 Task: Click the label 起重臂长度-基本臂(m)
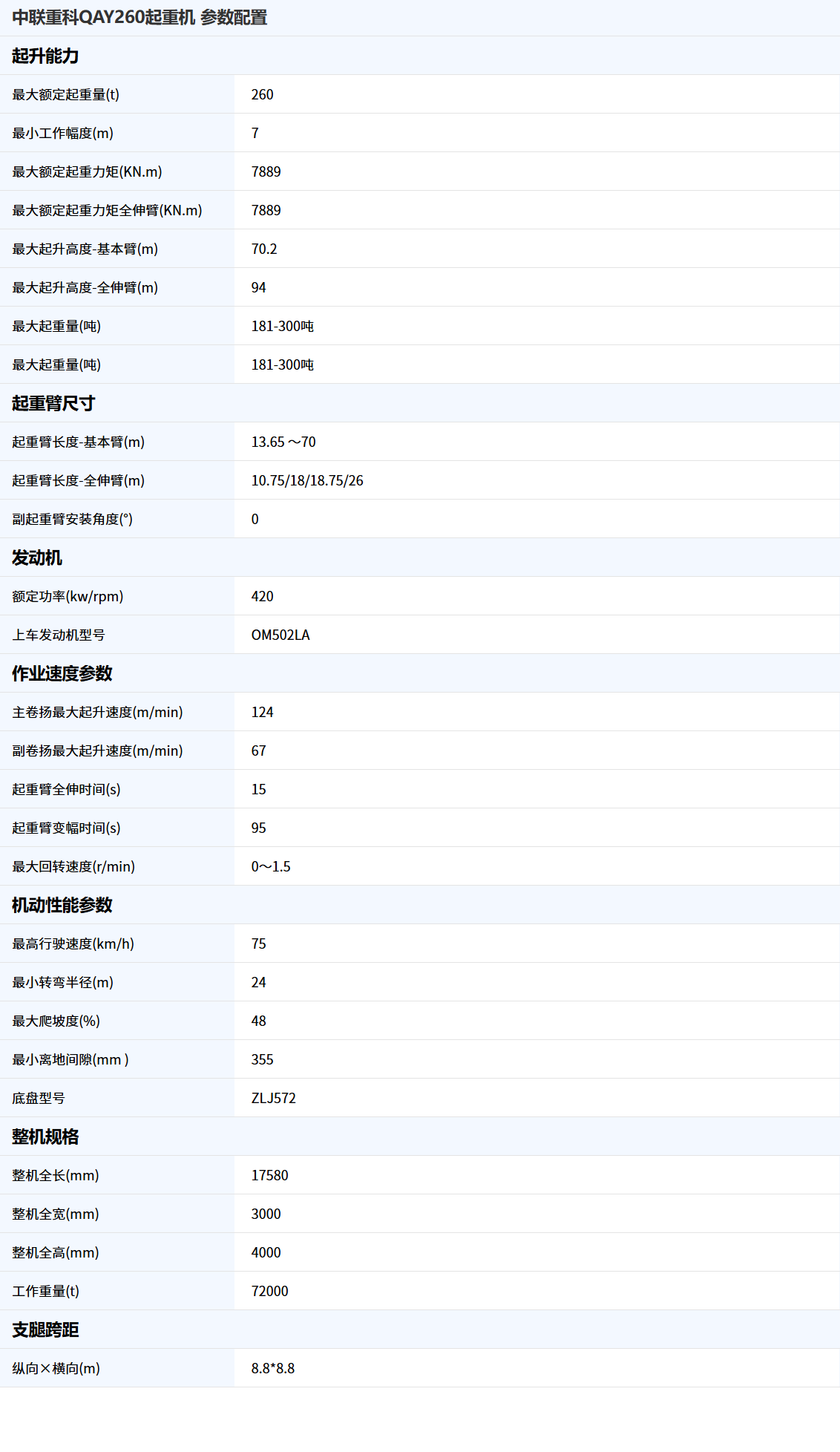tap(79, 442)
